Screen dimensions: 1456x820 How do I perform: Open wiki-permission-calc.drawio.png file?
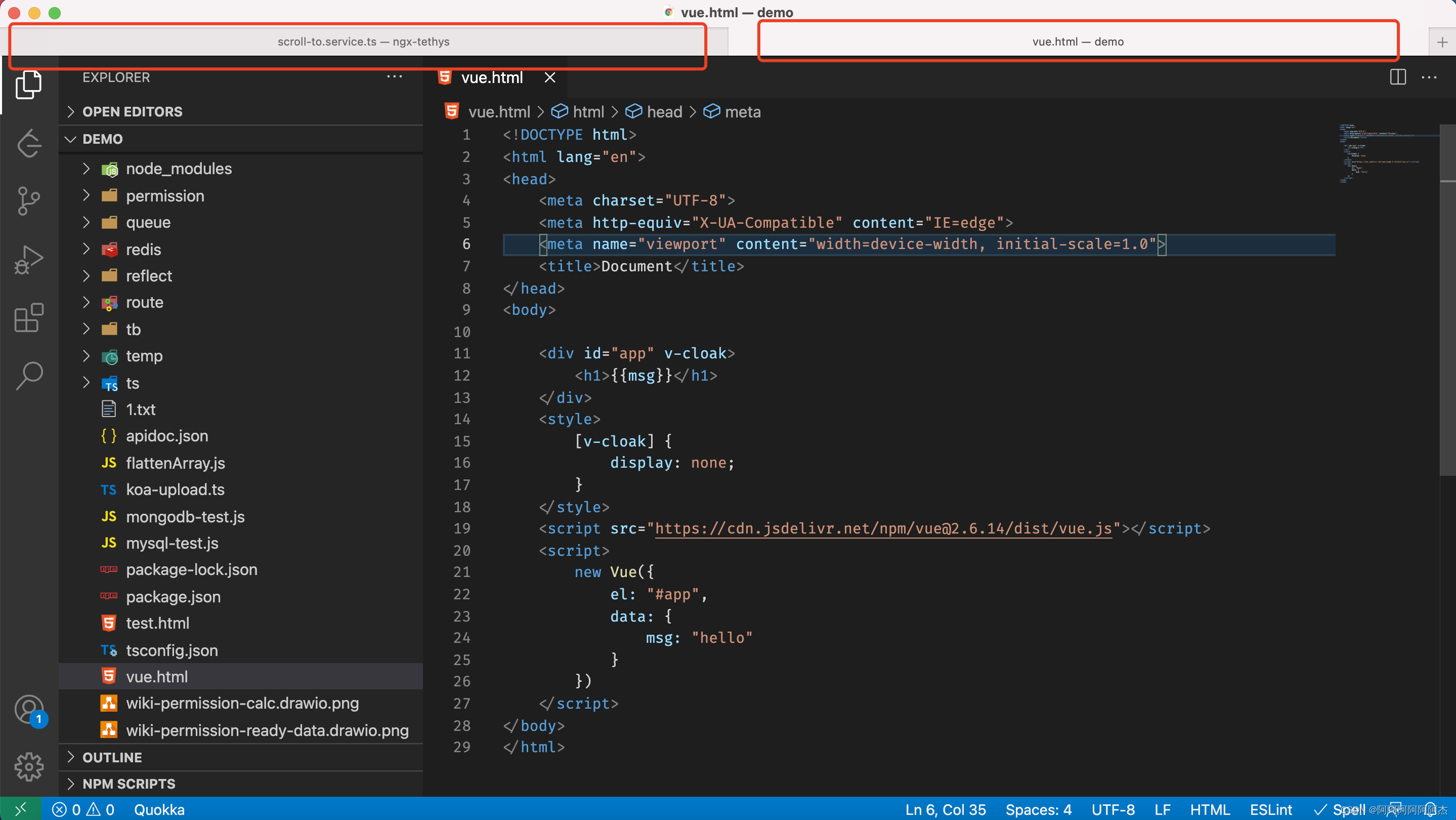click(x=241, y=704)
